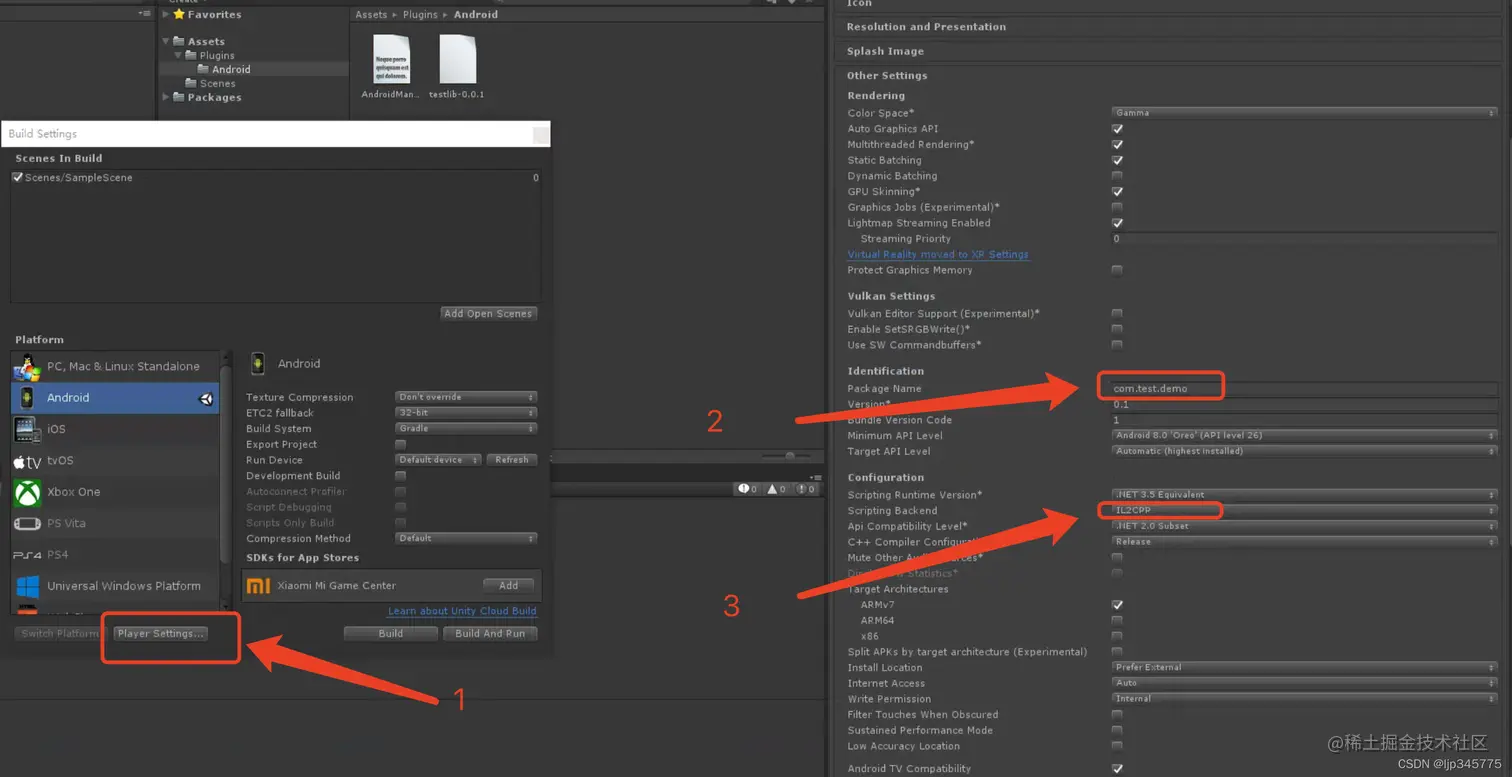Click Plugins in the breadcrumb path
Viewport: 1512px width, 777px height.
tap(421, 15)
